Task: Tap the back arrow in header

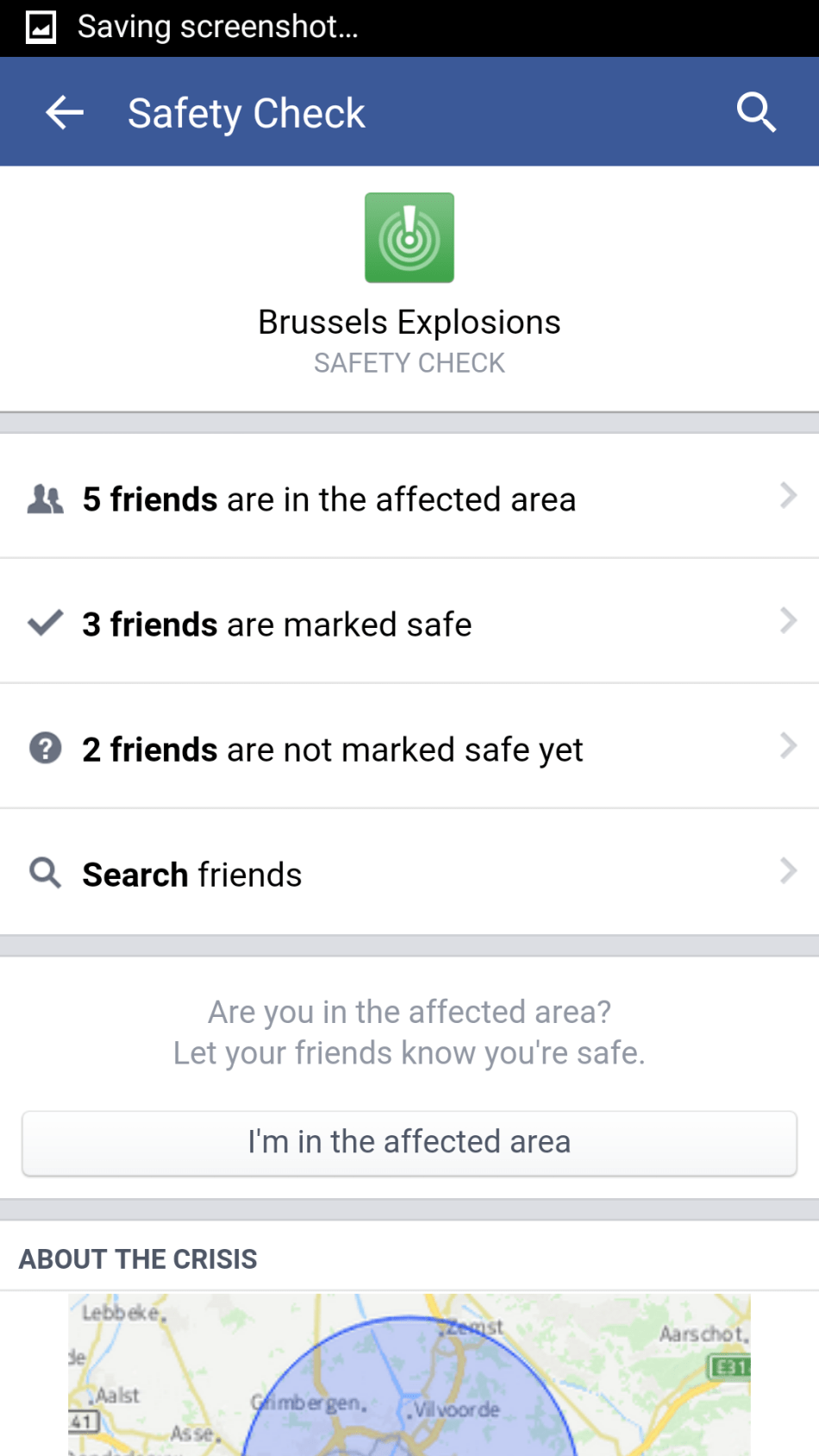Action: tap(65, 112)
